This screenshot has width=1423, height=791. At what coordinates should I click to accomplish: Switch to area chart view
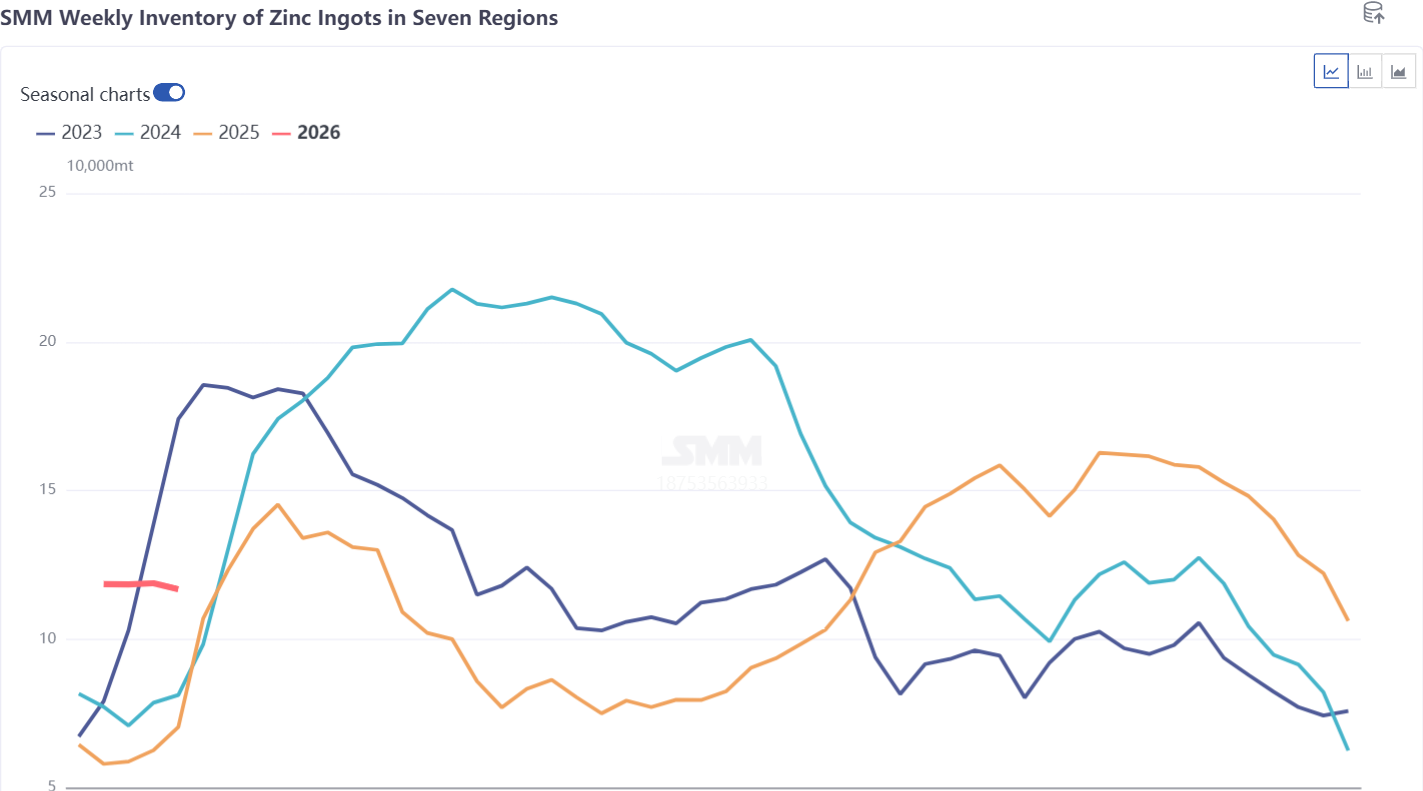pos(1398,71)
